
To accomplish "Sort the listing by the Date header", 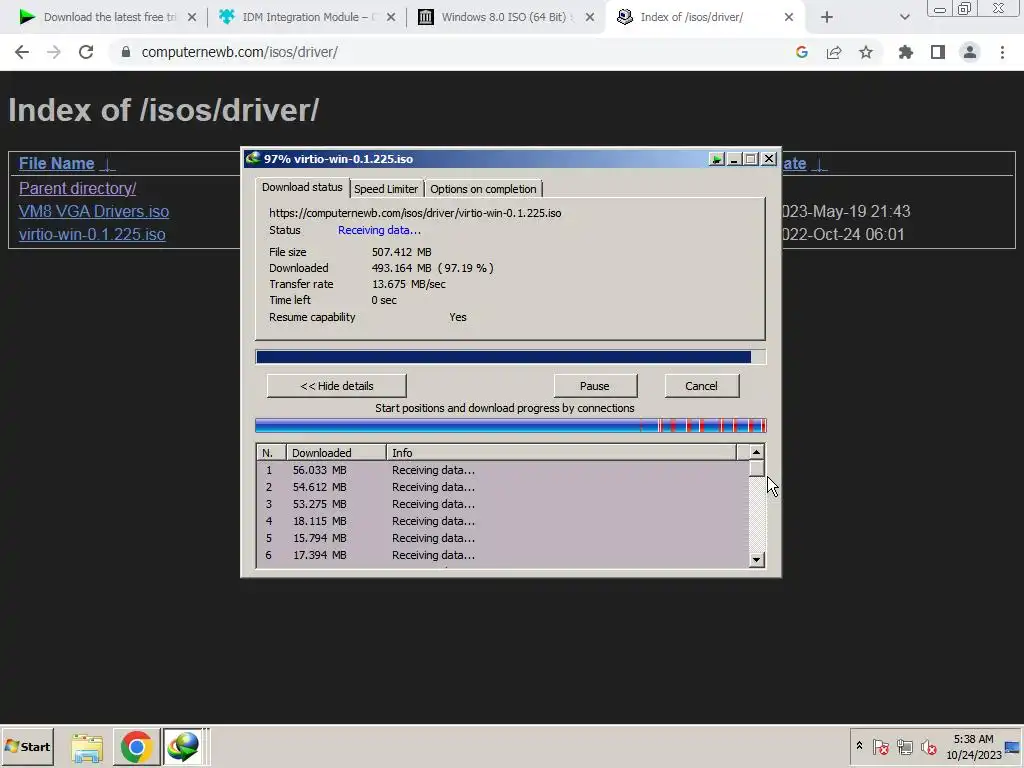I will [x=793, y=163].
